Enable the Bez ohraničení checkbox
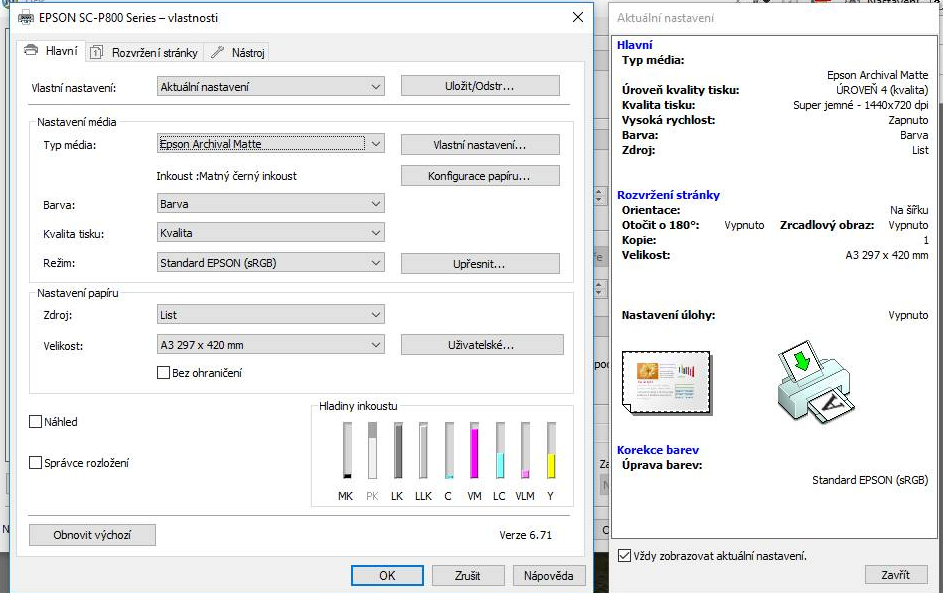Screen dimensions: 943x593 point(163,373)
